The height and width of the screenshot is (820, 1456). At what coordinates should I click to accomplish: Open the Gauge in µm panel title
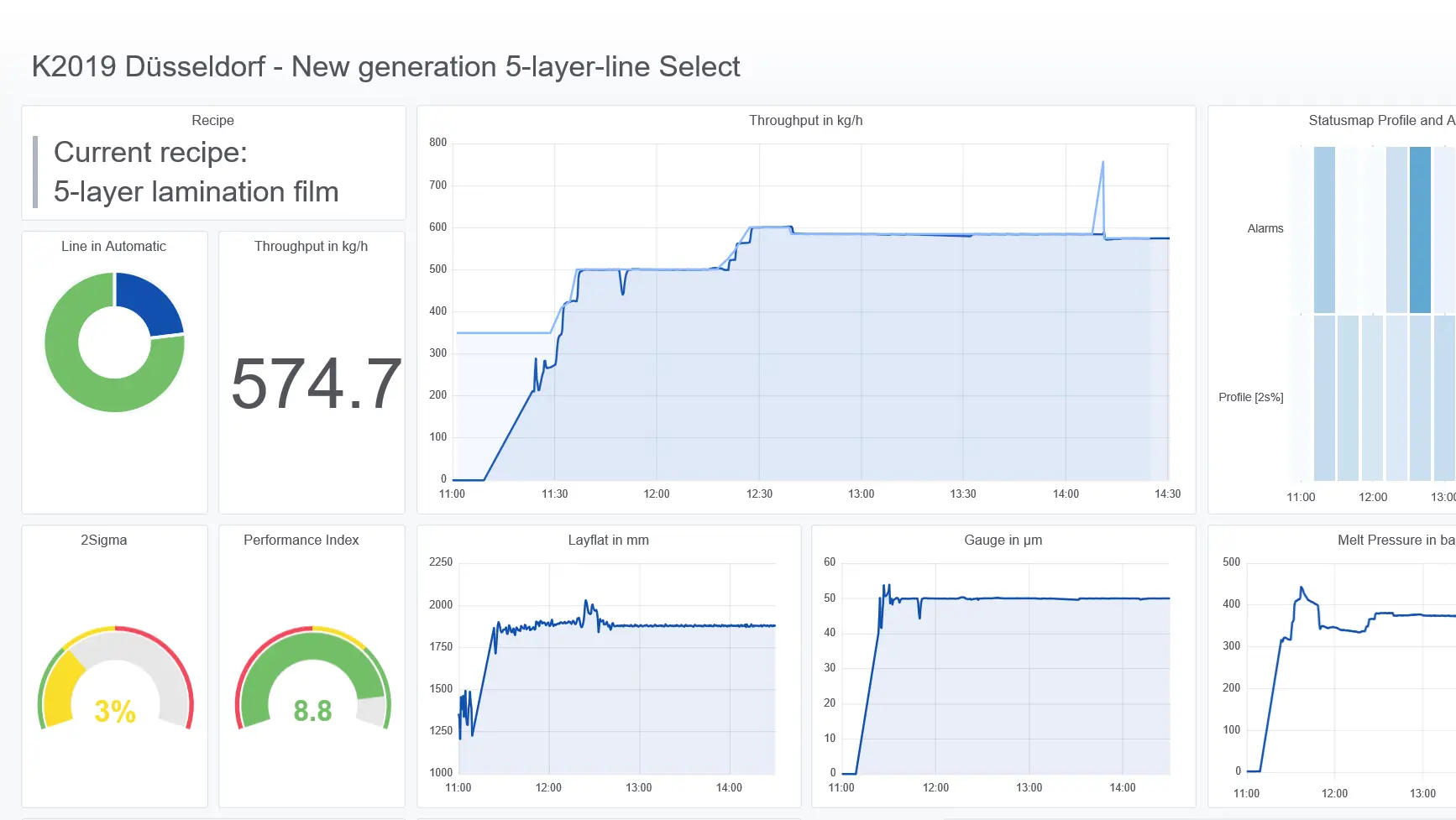point(1003,540)
